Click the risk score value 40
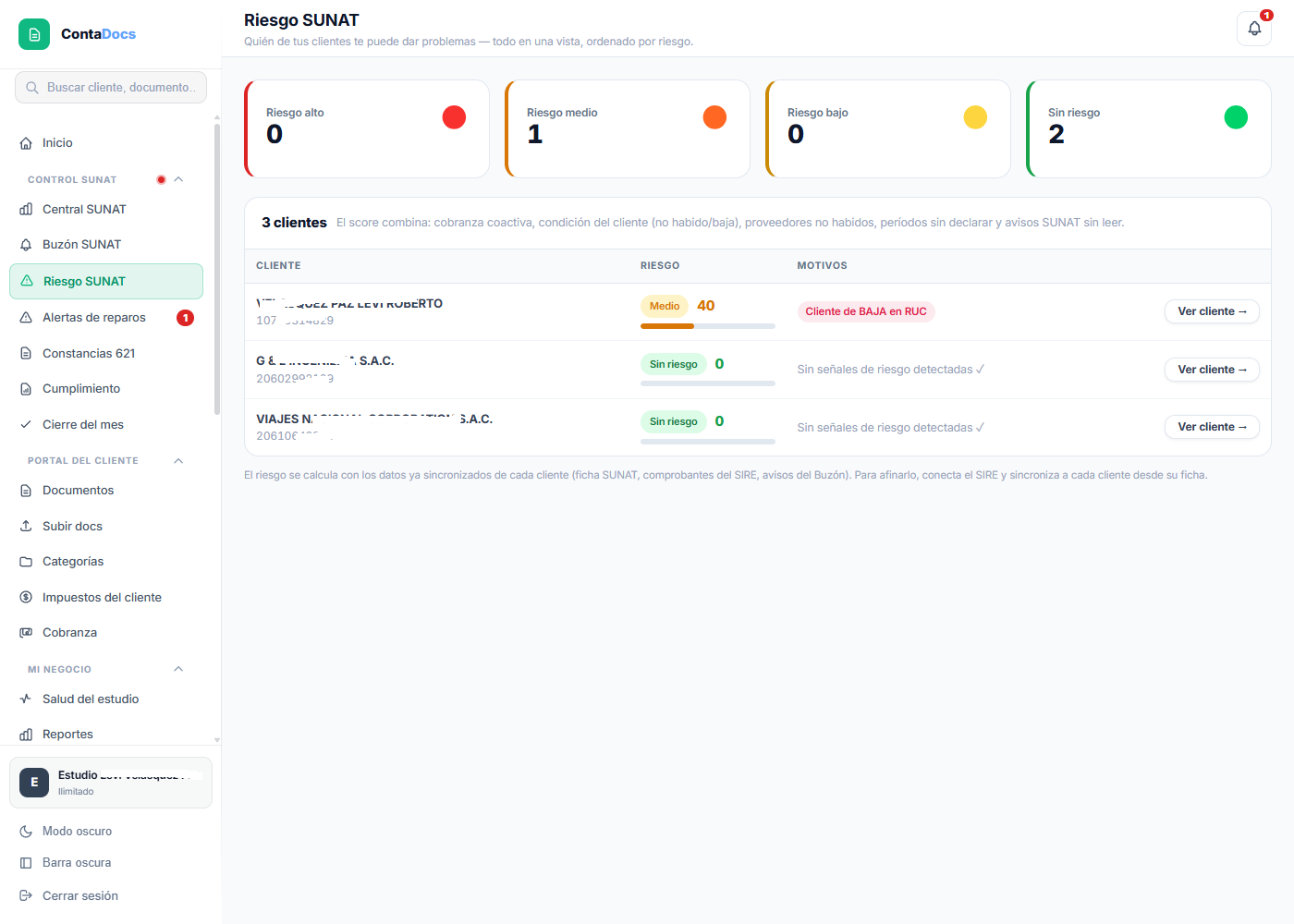 [706, 306]
